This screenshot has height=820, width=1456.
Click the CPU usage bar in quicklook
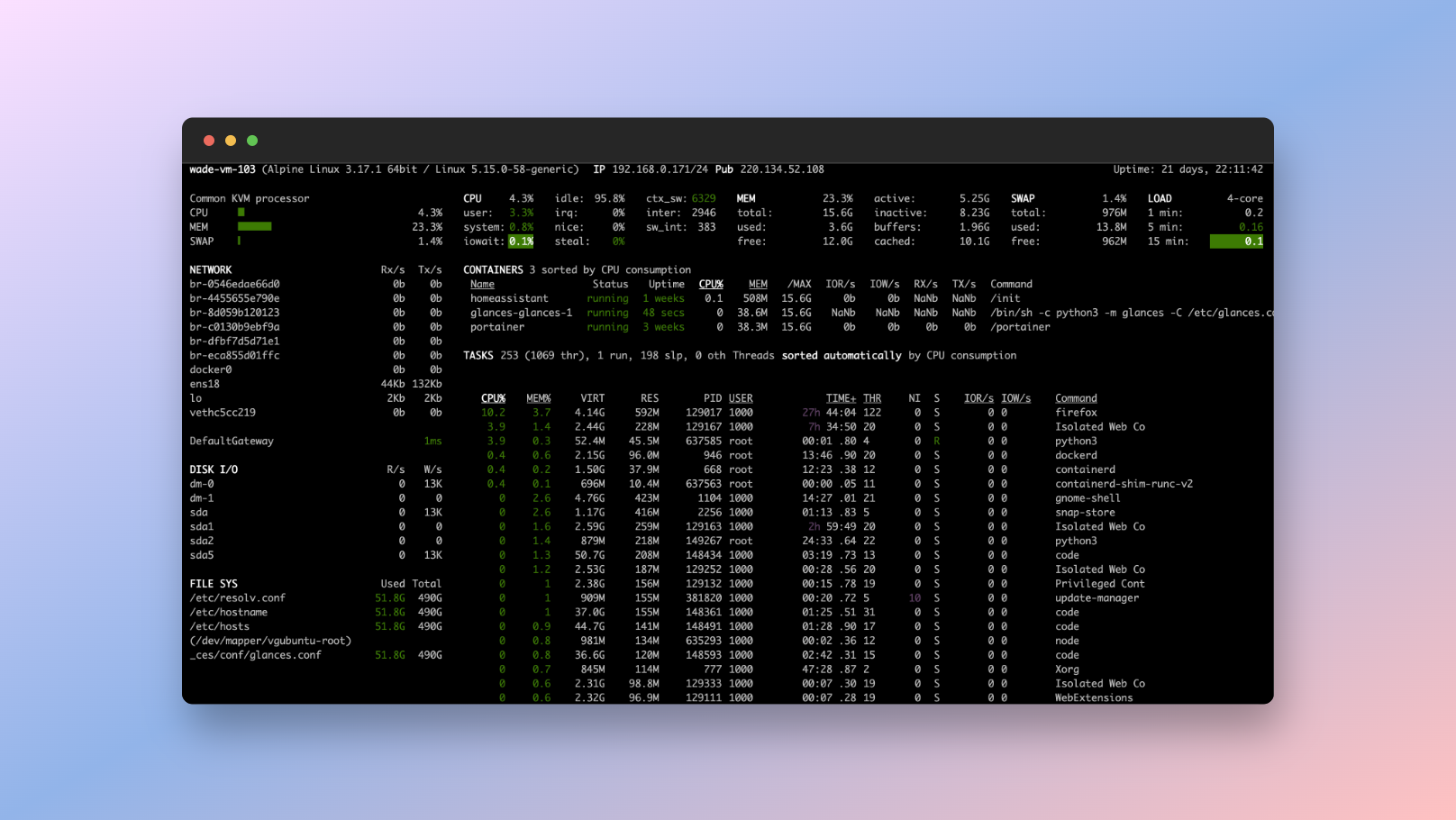[241, 213]
